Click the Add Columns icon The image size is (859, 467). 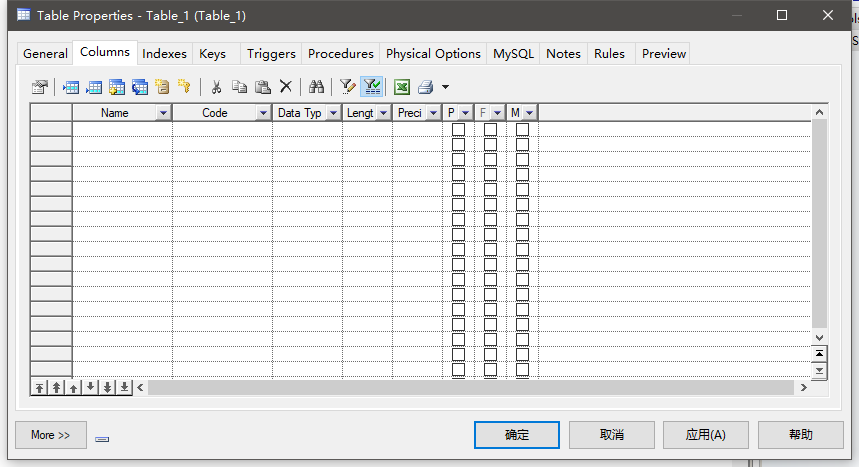(117, 87)
